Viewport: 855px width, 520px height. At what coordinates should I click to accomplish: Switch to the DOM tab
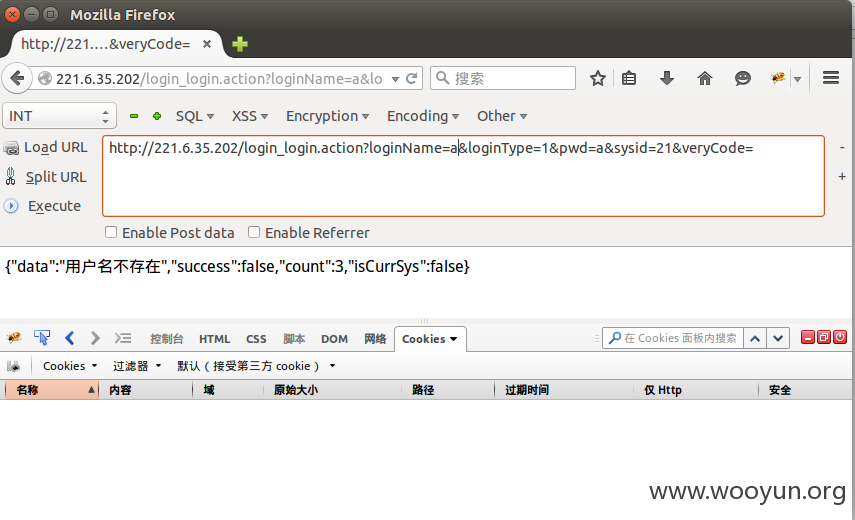click(x=334, y=338)
